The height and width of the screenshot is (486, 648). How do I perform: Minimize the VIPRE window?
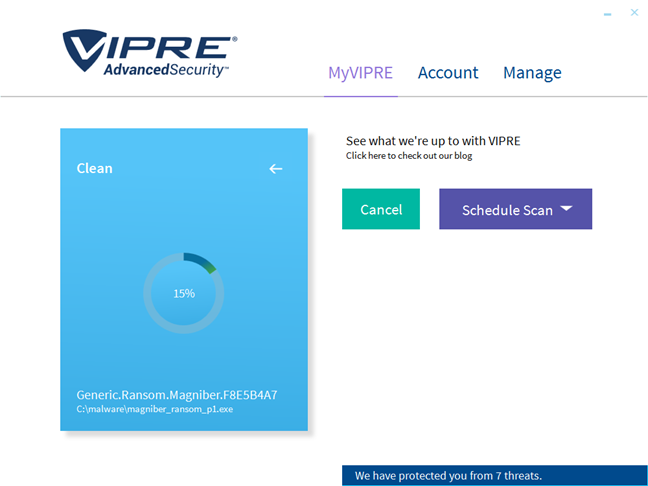tap(607, 14)
